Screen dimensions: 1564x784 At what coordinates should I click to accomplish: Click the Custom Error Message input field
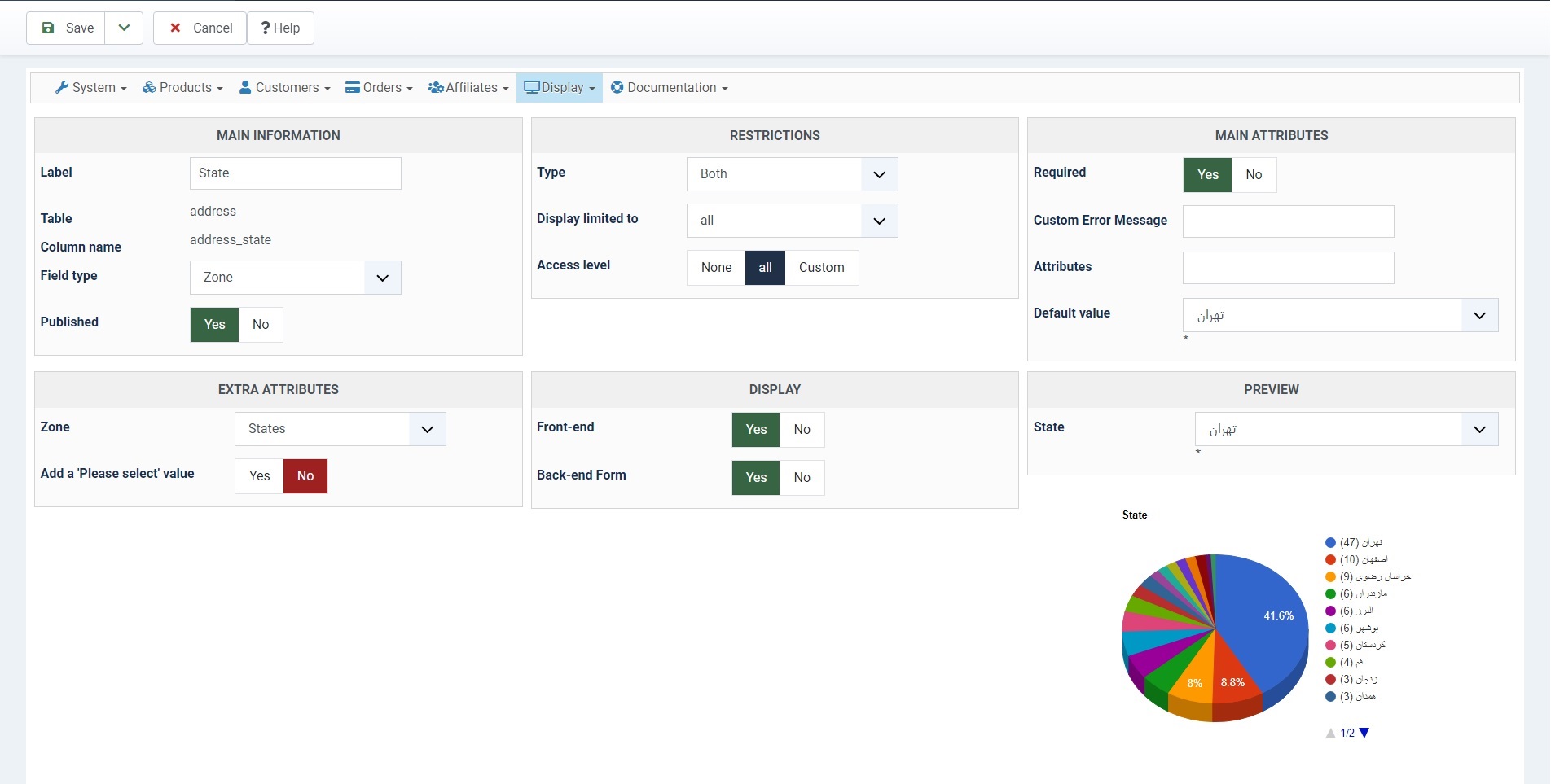pos(1288,221)
